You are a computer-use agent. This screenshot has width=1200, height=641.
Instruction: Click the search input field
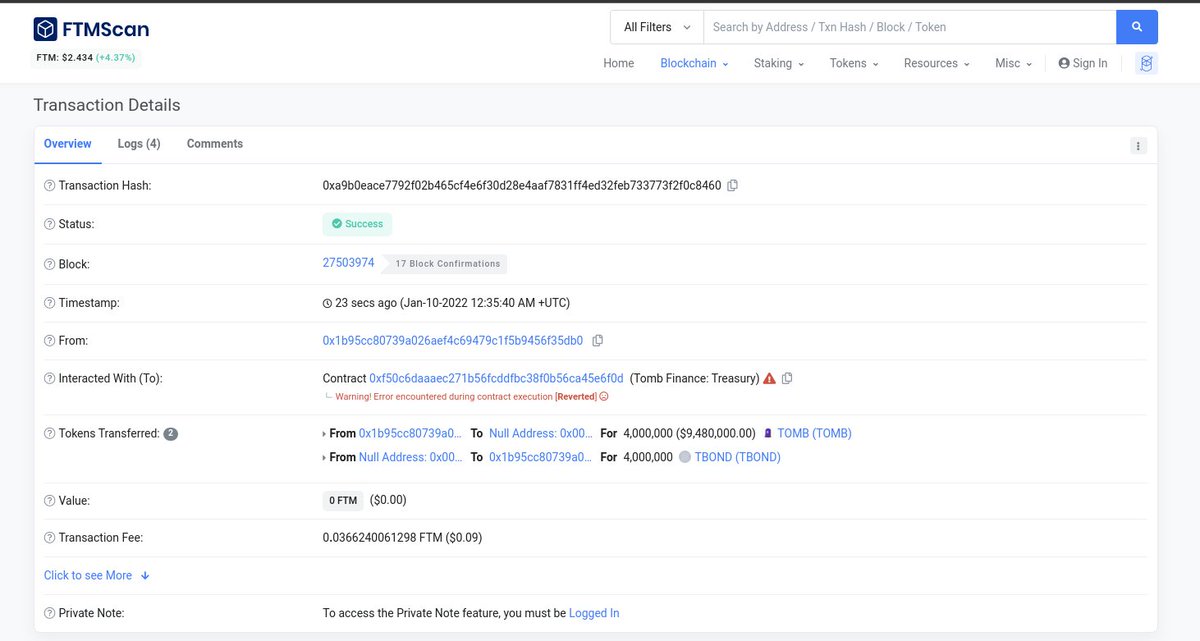(x=900, y=26)
